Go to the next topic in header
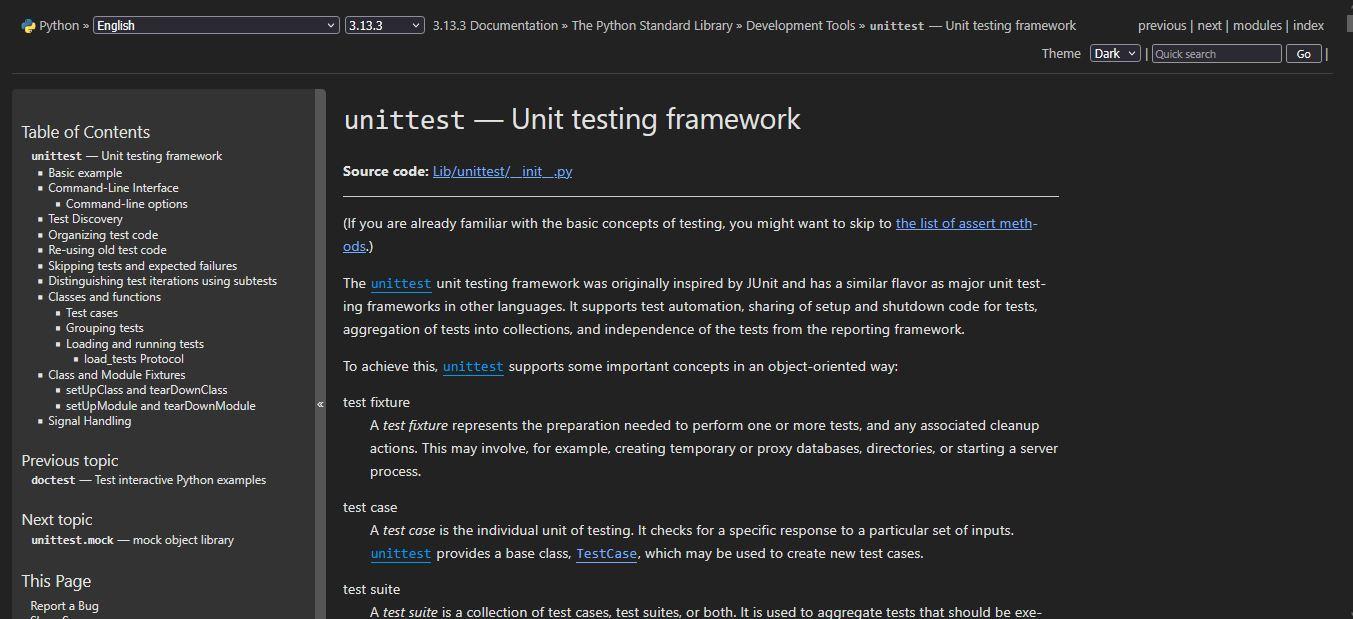The height and width of the screenshot is (619, 1353). (x=1210, y=26)
